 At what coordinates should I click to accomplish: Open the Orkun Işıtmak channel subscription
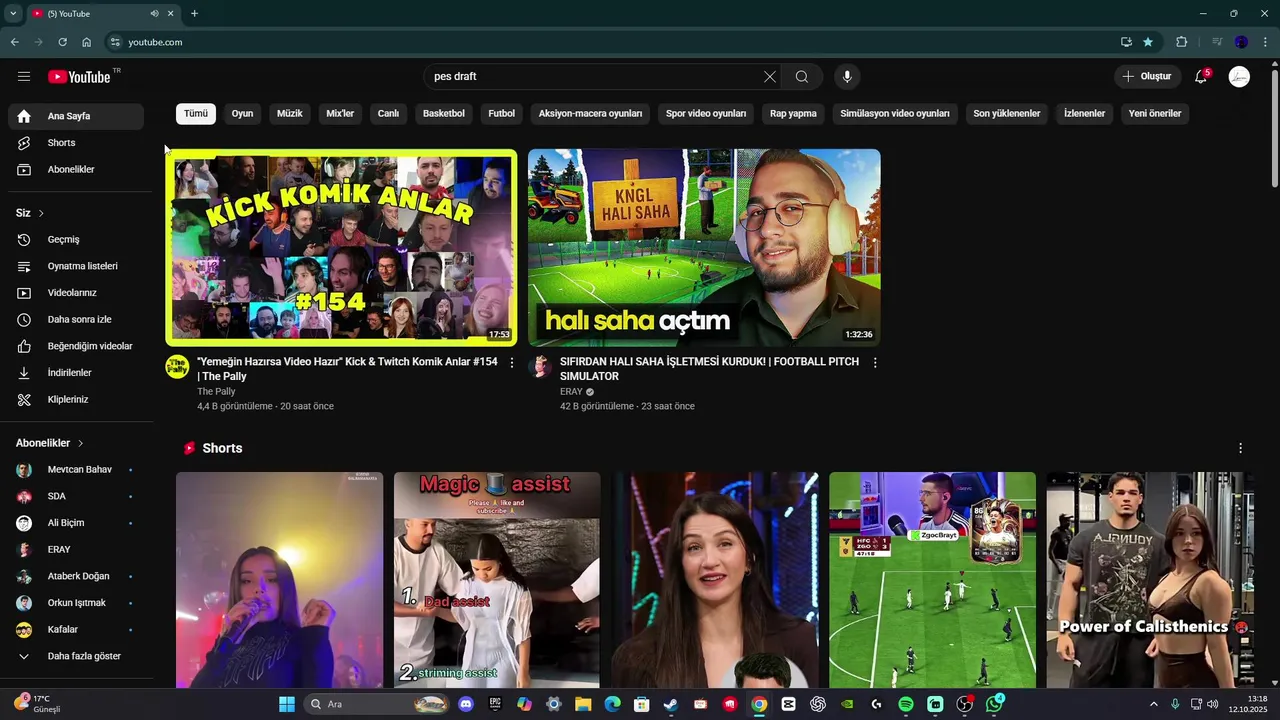coord(76,603)
